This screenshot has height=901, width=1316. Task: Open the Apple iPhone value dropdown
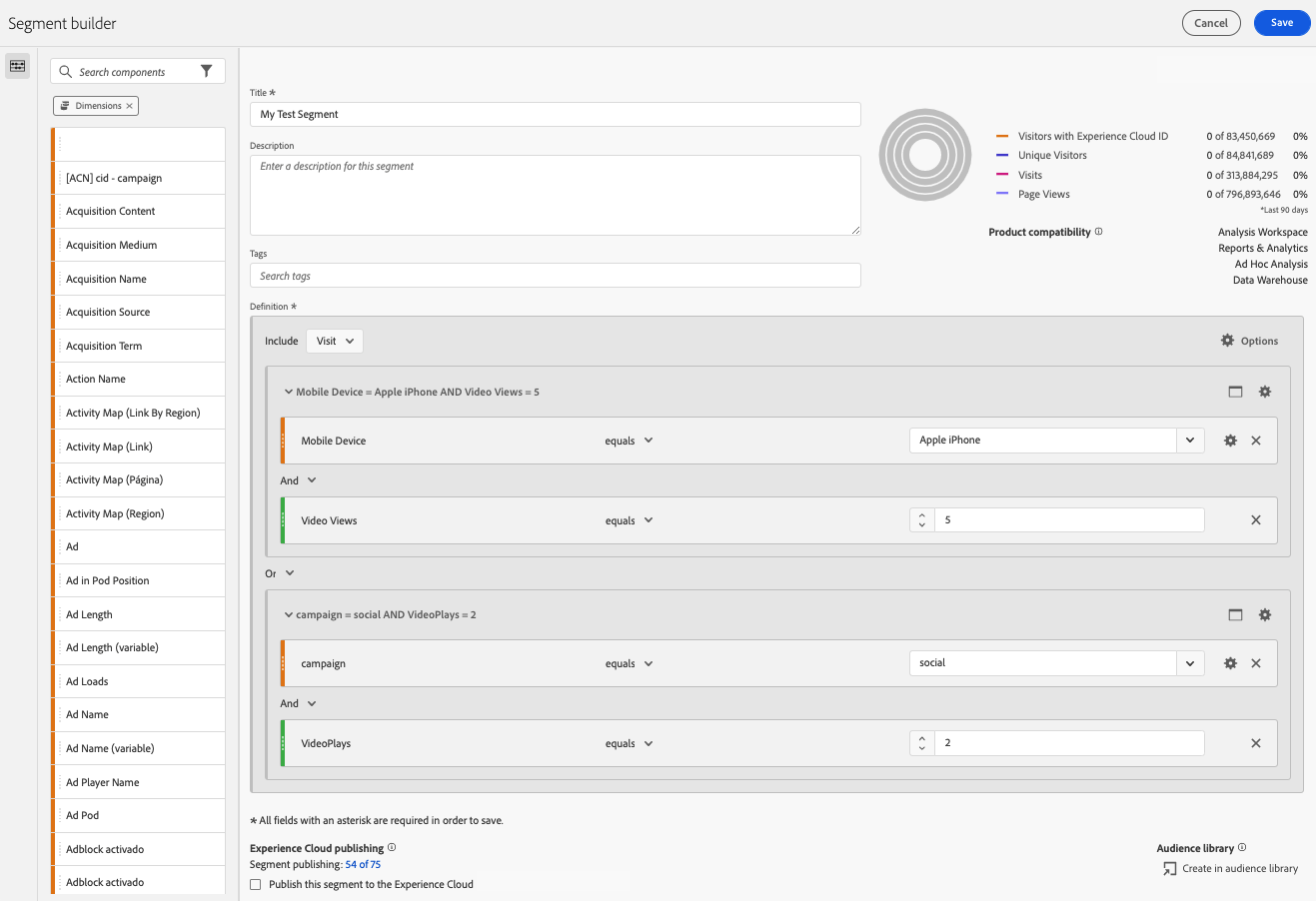coord(1189,441)
